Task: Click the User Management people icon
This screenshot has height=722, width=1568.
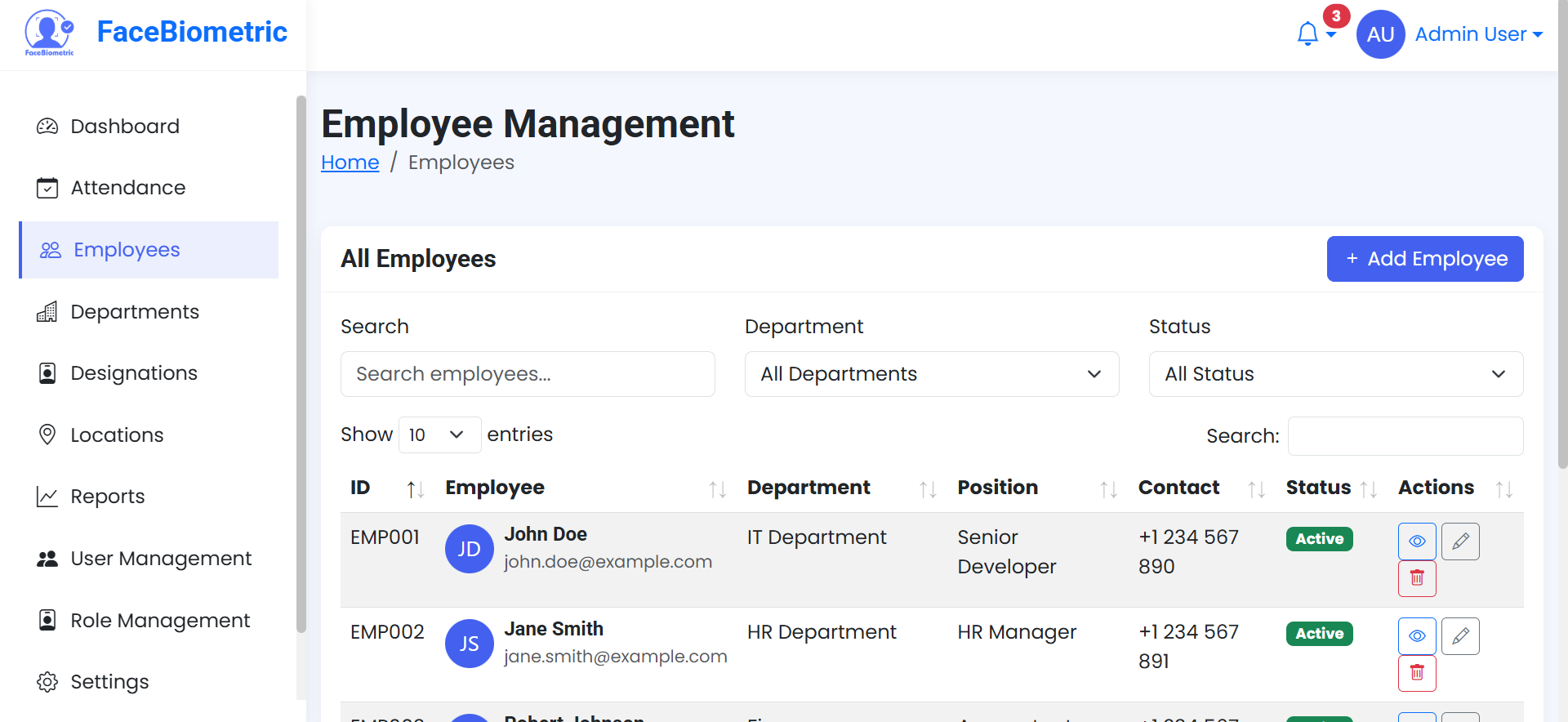Action: [47, 559]
